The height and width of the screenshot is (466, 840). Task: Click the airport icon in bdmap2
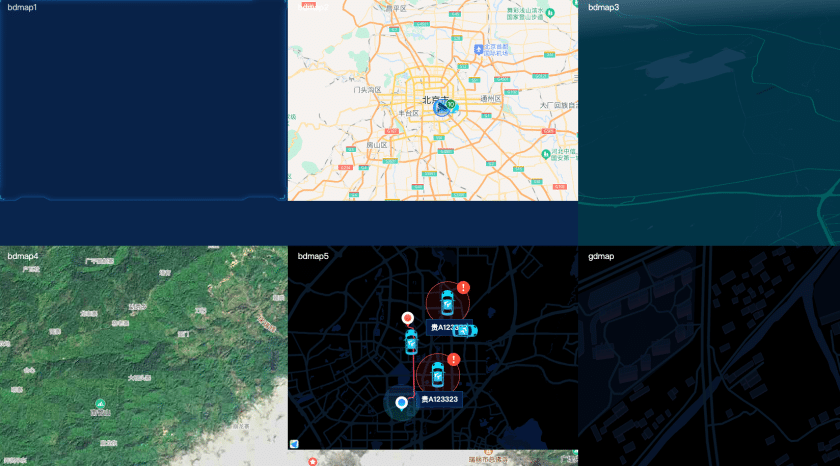tap(478, 50)
